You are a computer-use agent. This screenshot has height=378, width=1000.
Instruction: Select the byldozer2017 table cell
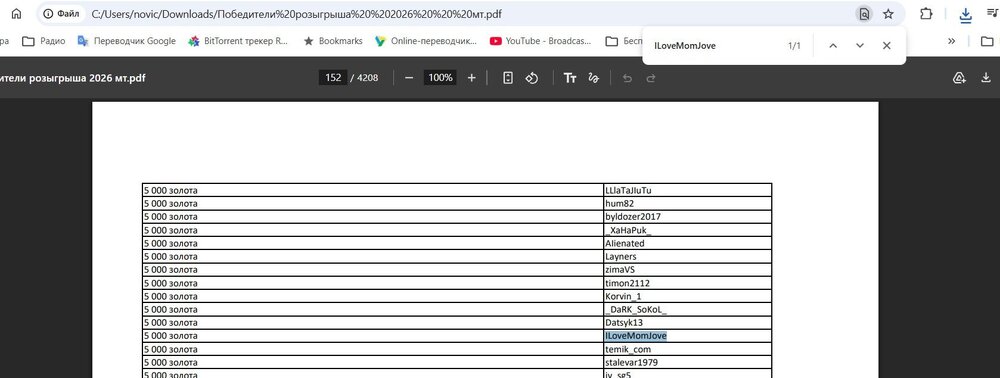pyautogui.click(x=688, y=217)
